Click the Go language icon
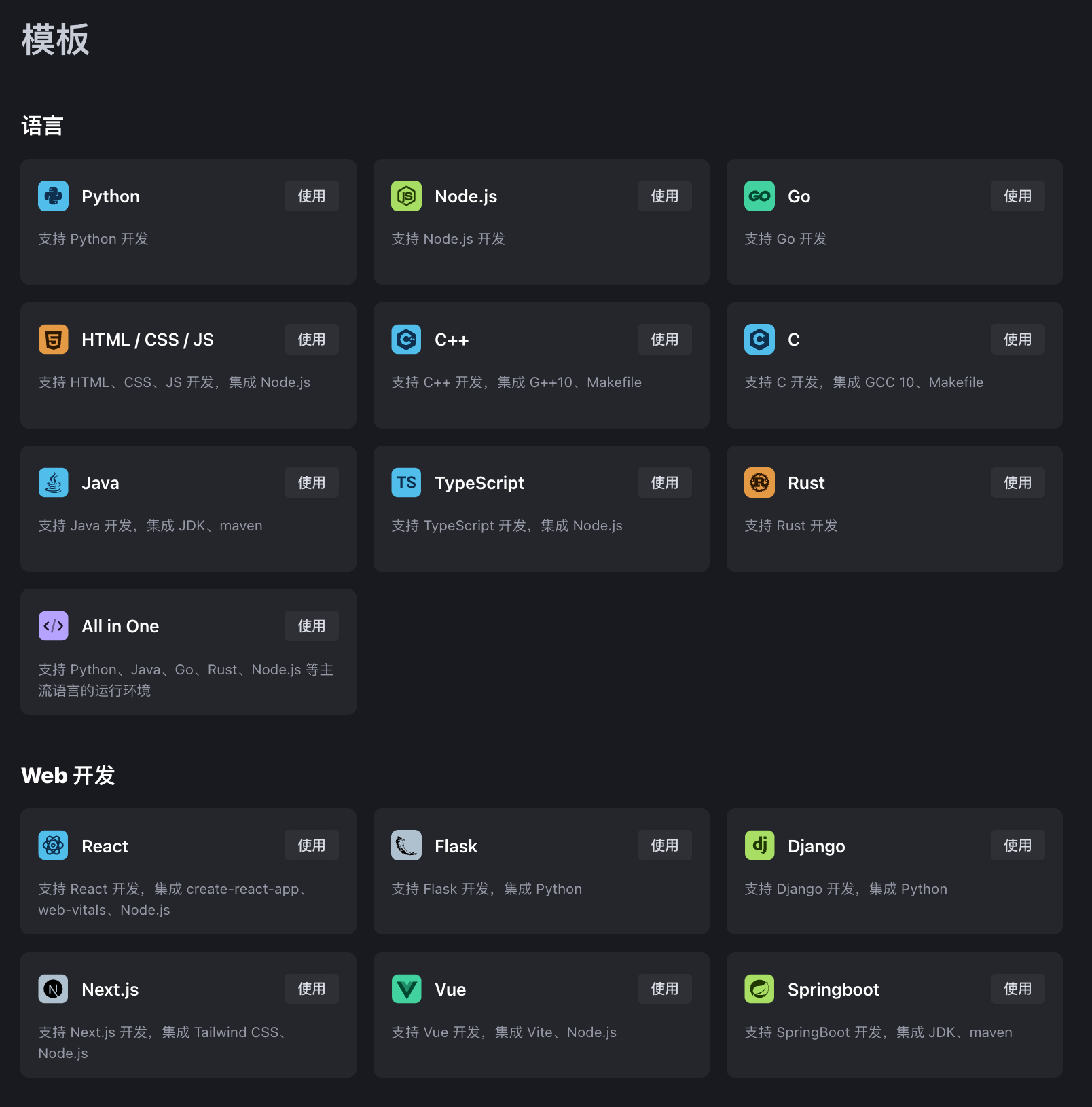1092x1107 pixels. click(x=759, y=196)
